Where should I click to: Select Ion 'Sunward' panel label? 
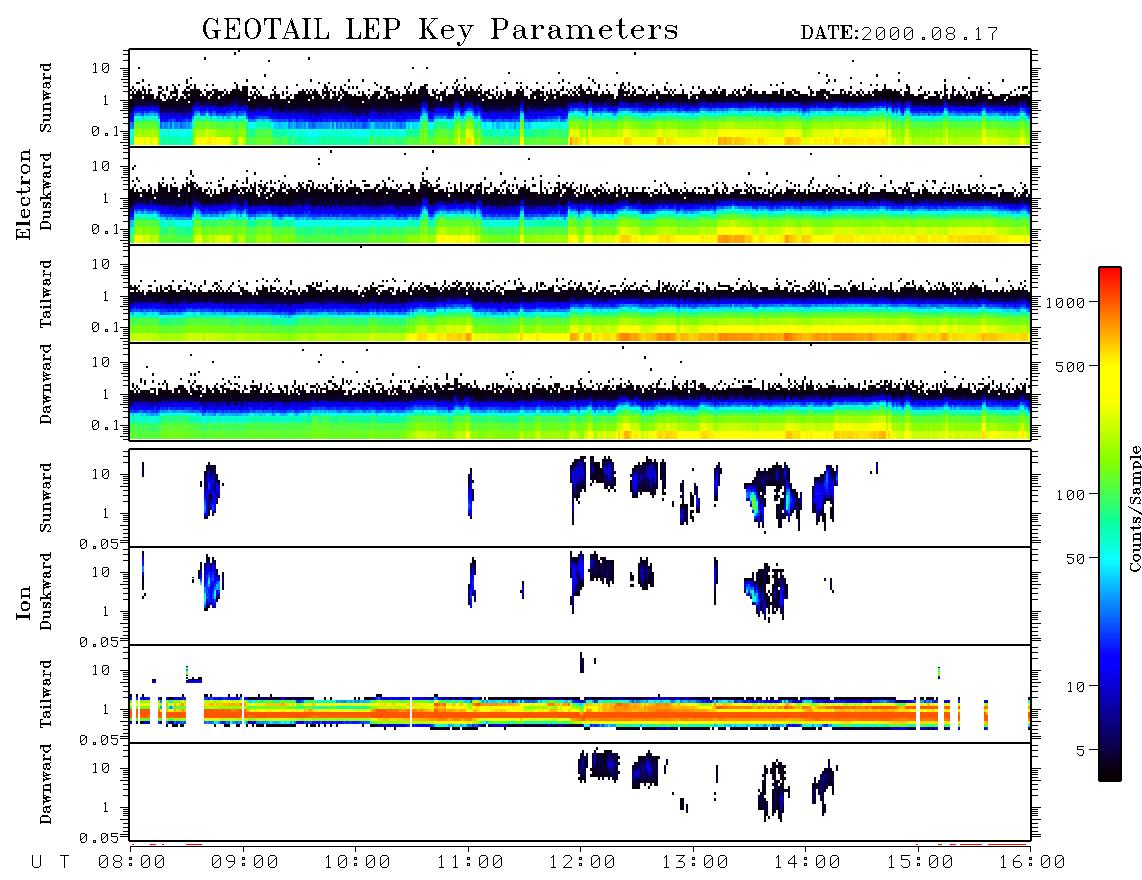point(46,497)
